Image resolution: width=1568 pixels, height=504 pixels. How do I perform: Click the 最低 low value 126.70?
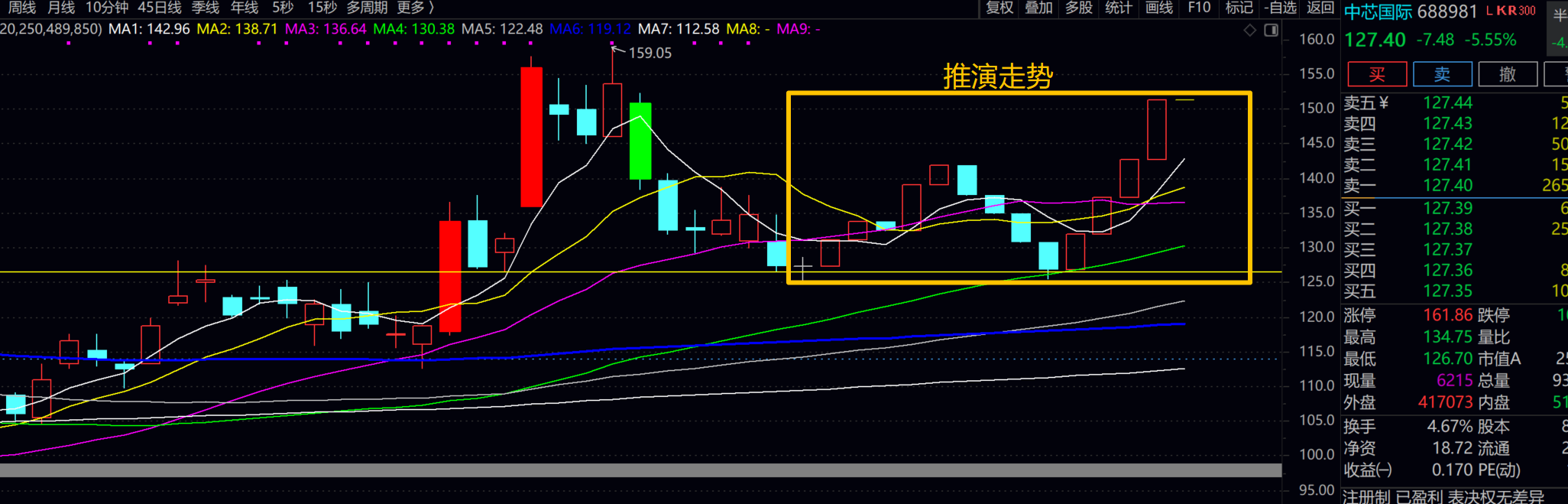(x=1447, y=359)
